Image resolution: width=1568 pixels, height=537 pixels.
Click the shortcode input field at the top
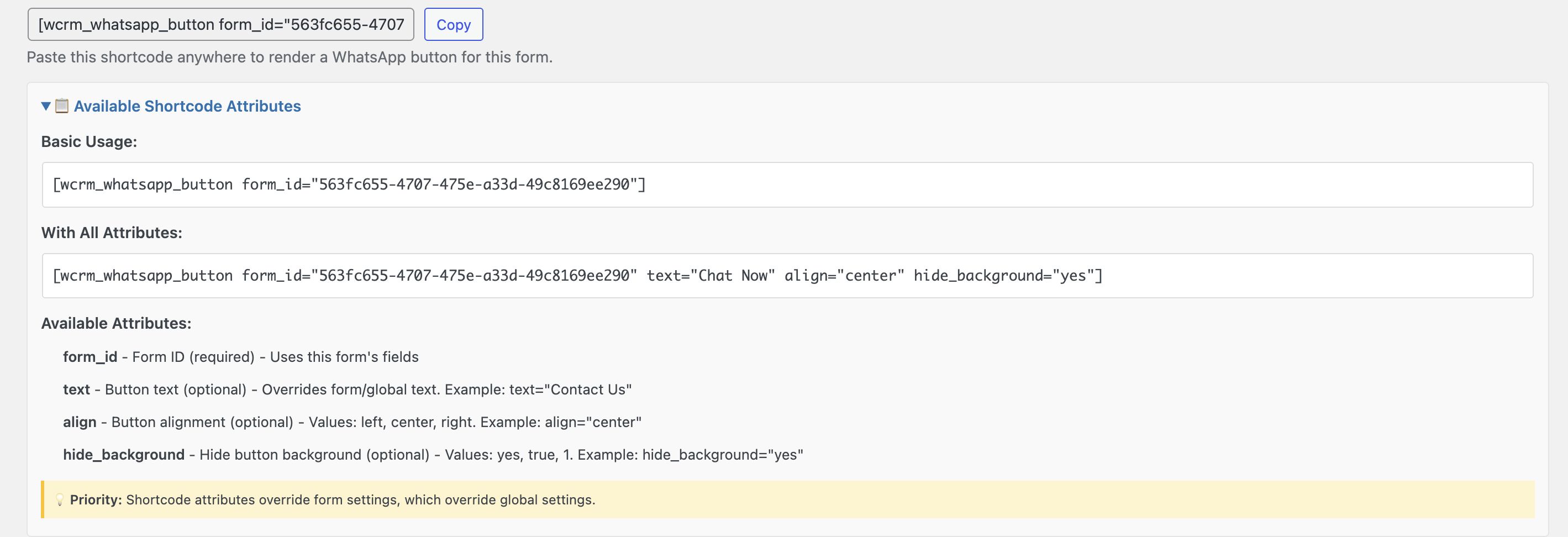click(x=220, y=25)
